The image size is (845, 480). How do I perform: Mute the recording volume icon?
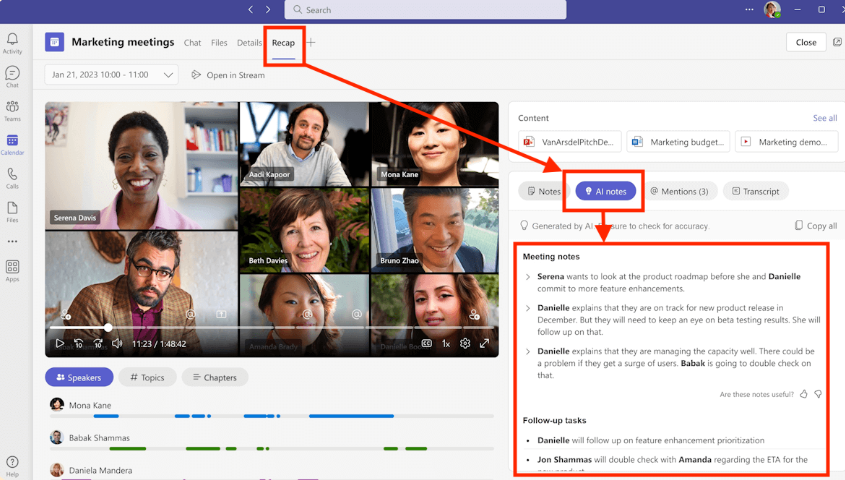[117, 343]
